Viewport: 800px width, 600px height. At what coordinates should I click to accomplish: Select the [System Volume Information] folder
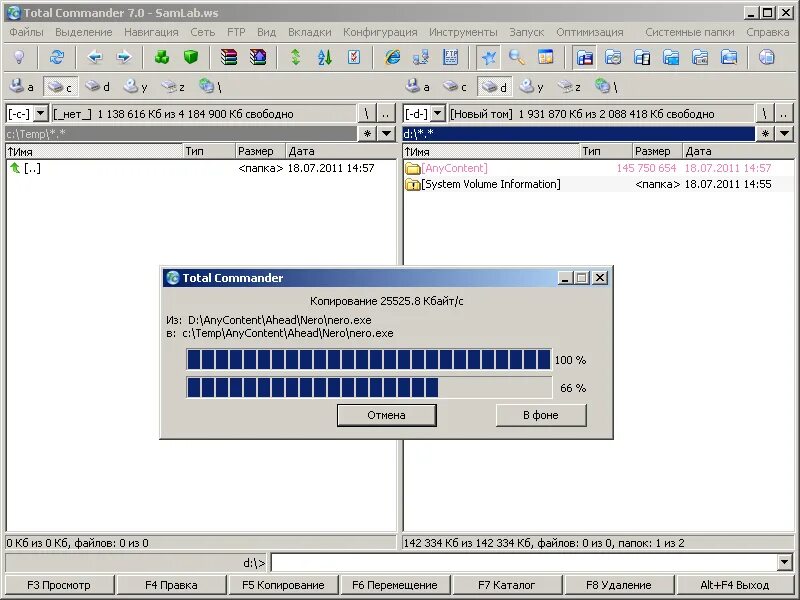[599, 184]
